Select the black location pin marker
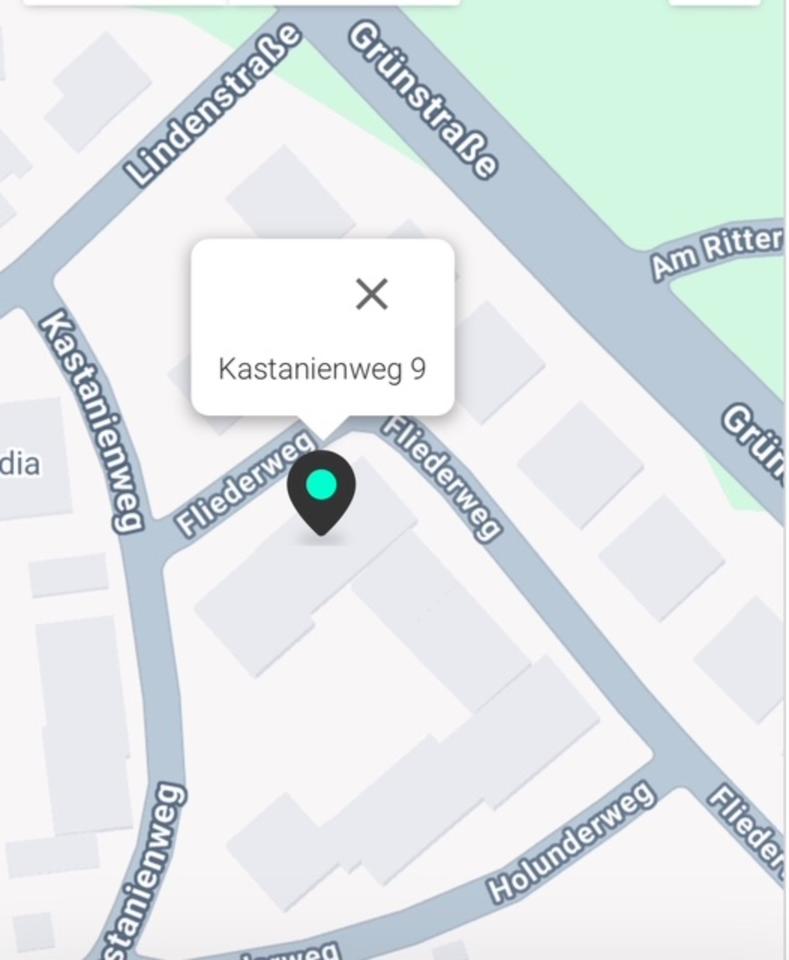 click(321, 493)
